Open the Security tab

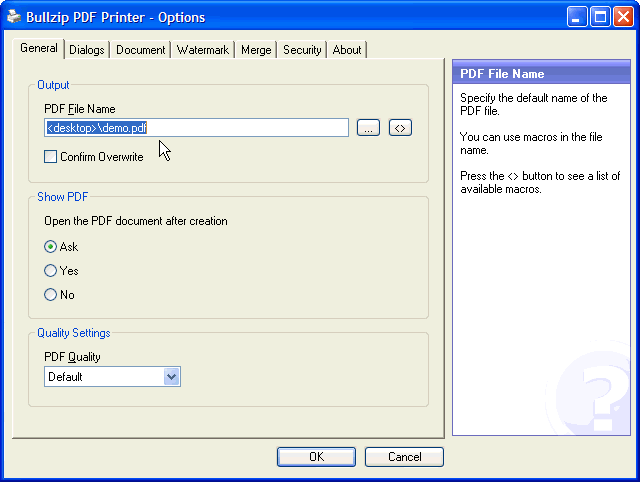click(302, 50)
